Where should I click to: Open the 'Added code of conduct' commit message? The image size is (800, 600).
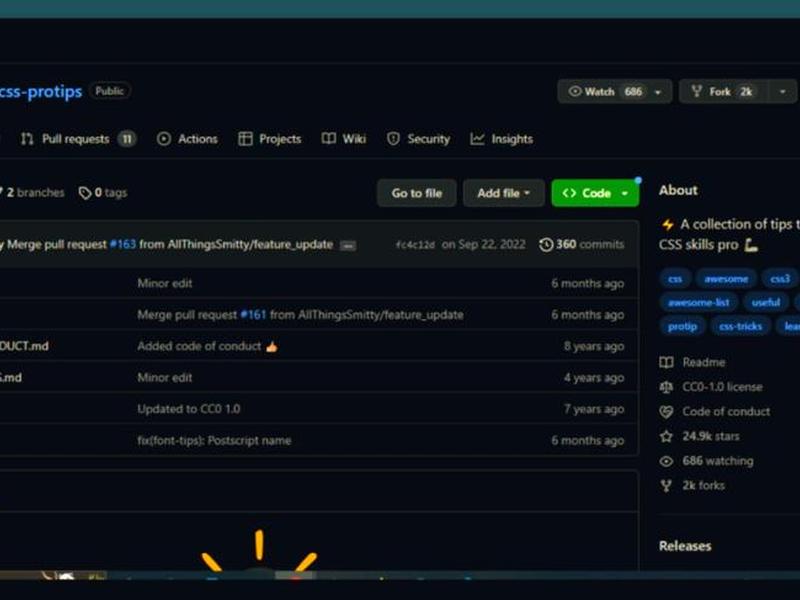208,346
